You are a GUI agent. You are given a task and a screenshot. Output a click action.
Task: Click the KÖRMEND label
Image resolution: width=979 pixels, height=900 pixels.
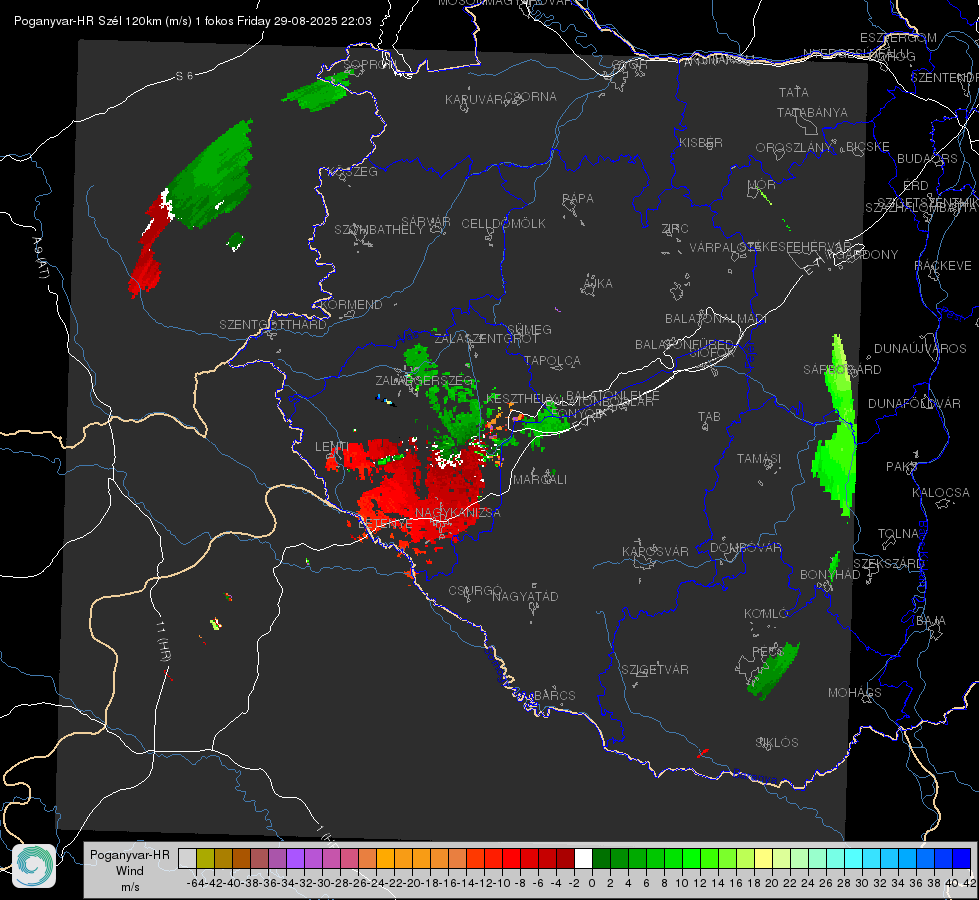[351, 304]
